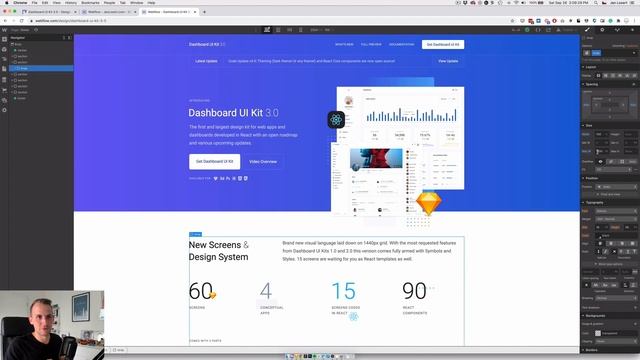This screenshot has width=640, height=360.
Task: Open the CMS Collections stack icon
Action: (4, 80)
